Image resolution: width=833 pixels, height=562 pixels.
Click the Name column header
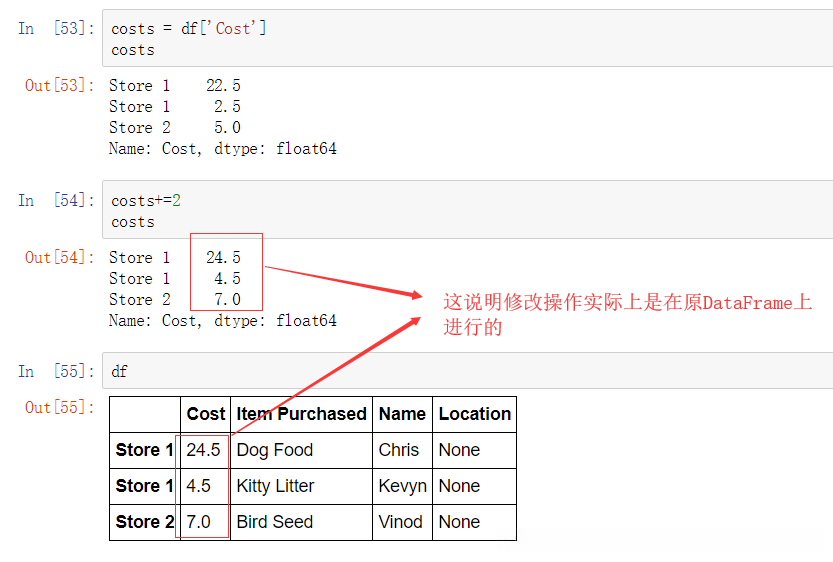click(x=402, y=414)
